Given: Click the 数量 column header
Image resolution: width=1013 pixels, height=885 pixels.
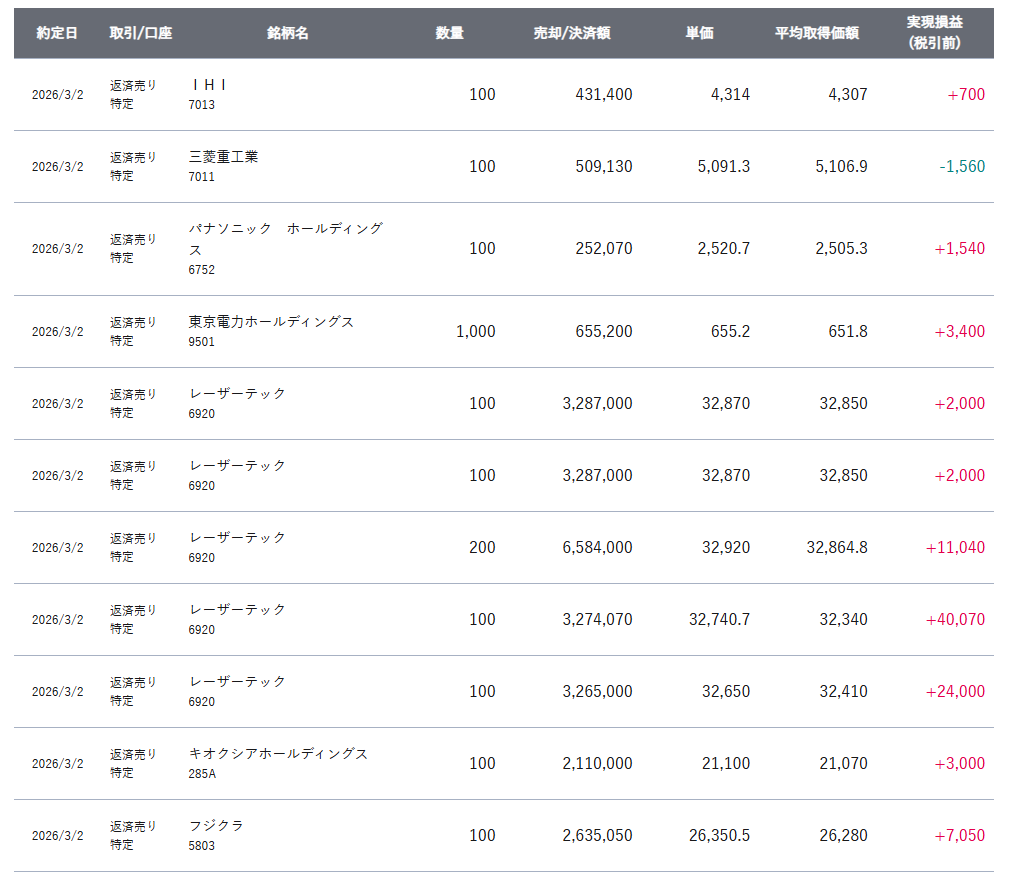Looking at the screenshot, I should [450, 33].
